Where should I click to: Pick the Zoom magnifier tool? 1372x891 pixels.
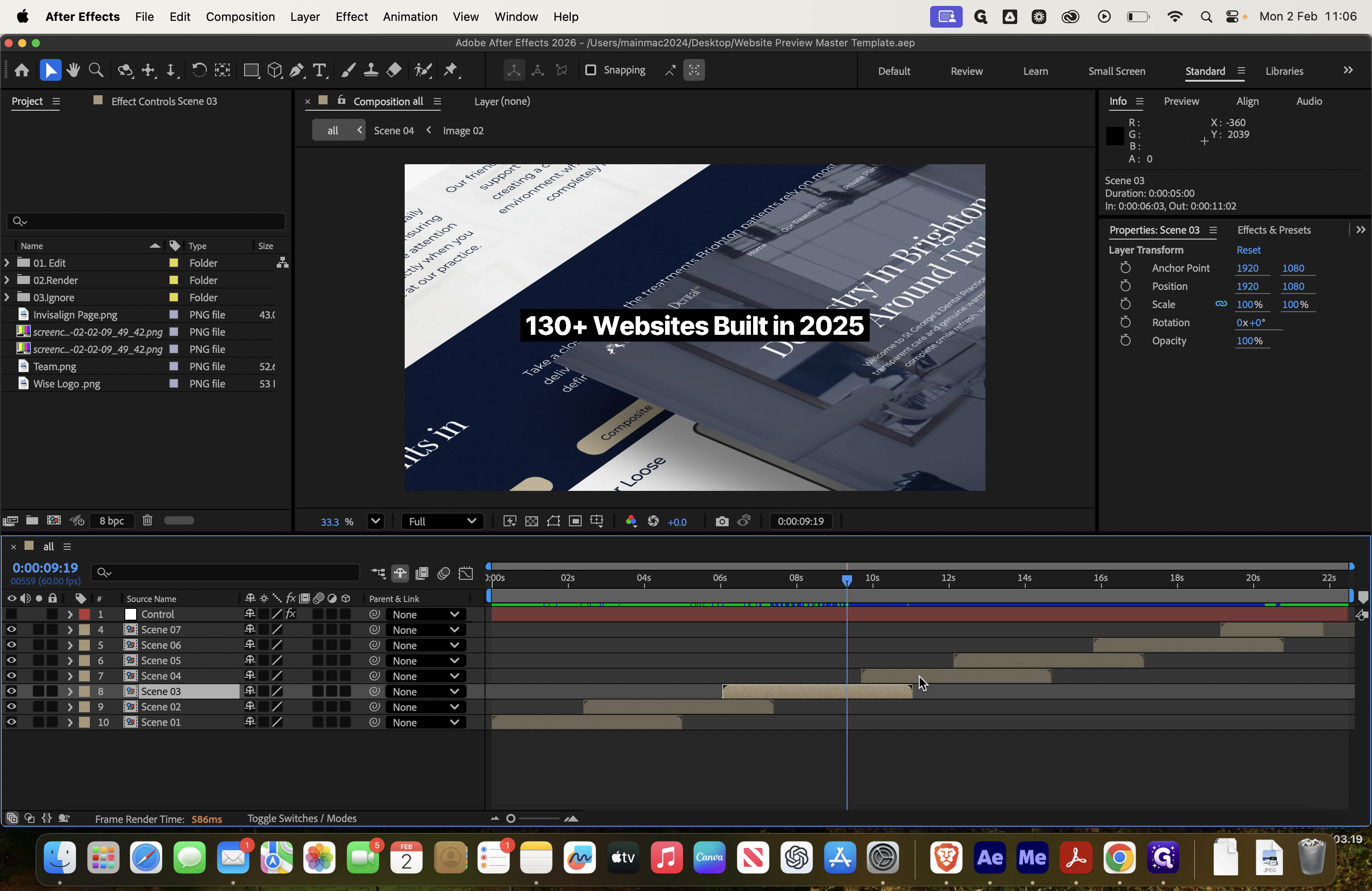[x=96, y=70]
